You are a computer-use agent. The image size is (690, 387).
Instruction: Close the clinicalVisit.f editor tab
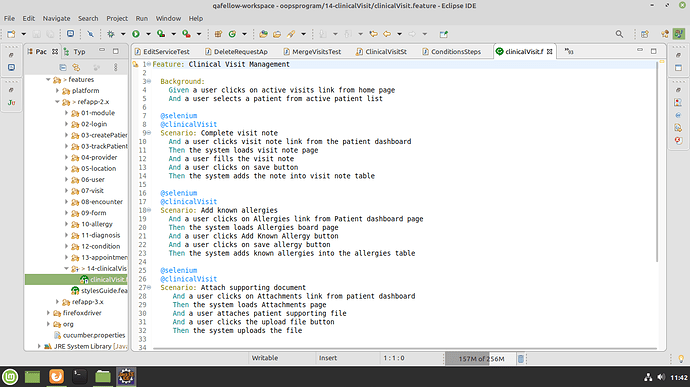[550, 52]
